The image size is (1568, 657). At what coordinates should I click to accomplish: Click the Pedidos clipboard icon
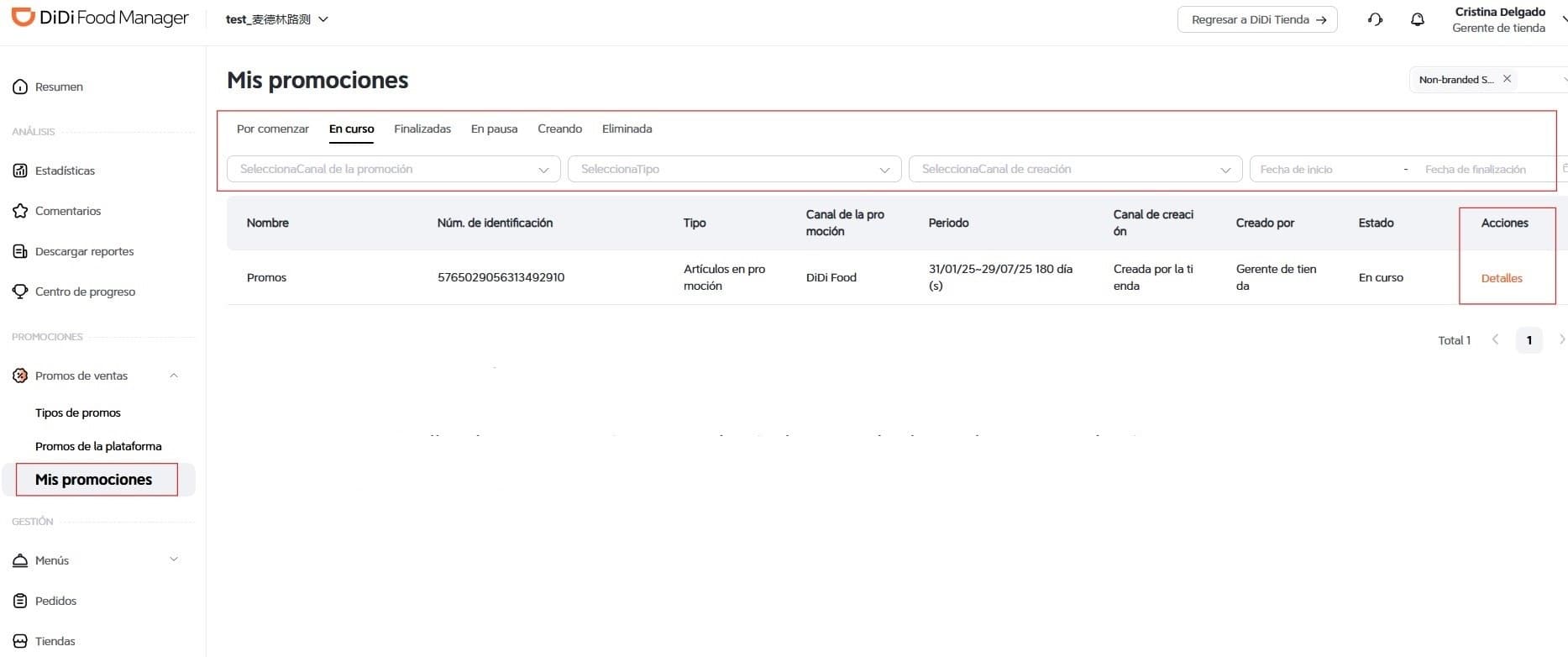20,601
